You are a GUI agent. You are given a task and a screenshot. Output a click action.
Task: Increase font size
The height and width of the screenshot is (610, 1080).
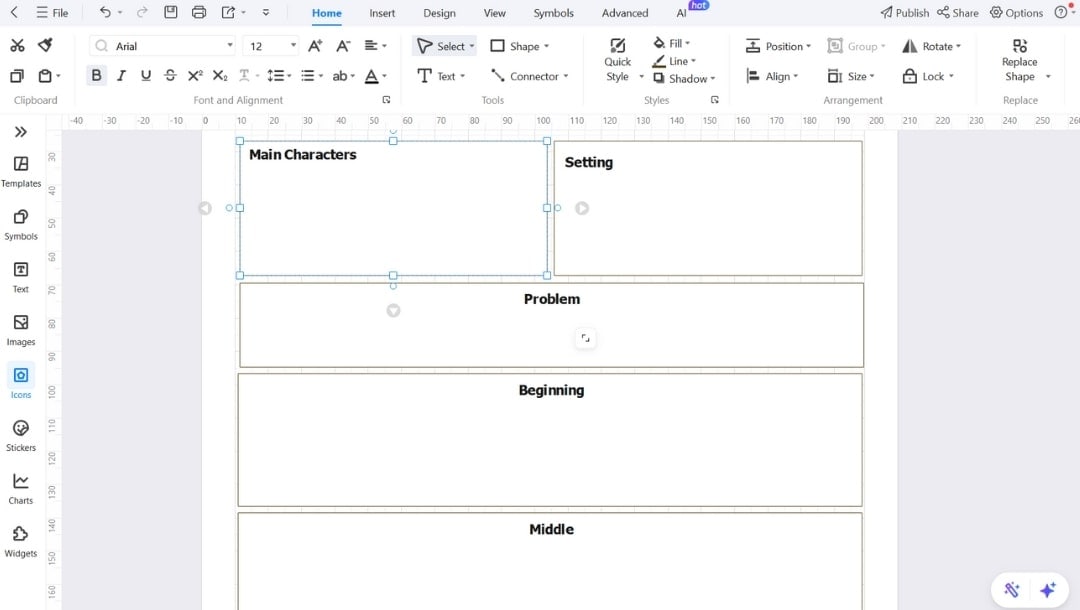315,45
